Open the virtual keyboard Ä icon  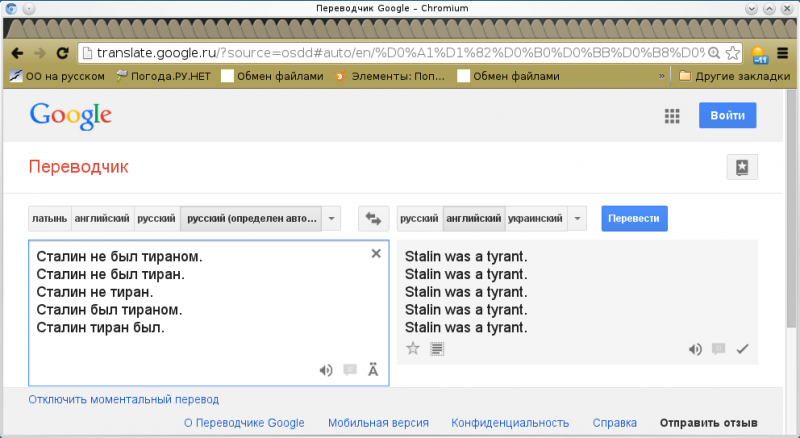373,370
